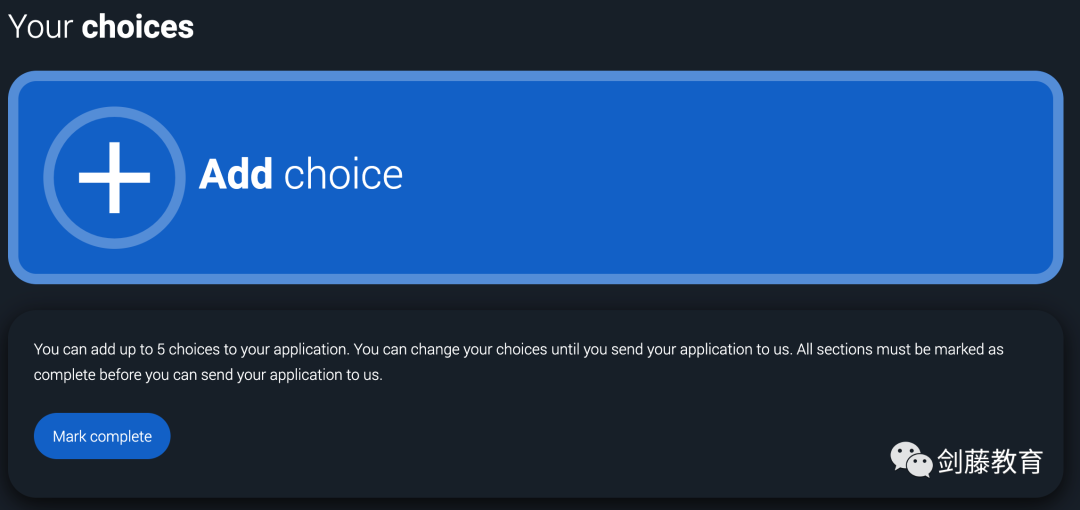Select the circular ring around the plus
This screenshot has width=1080, height=510.
click(x=114, y=177)
